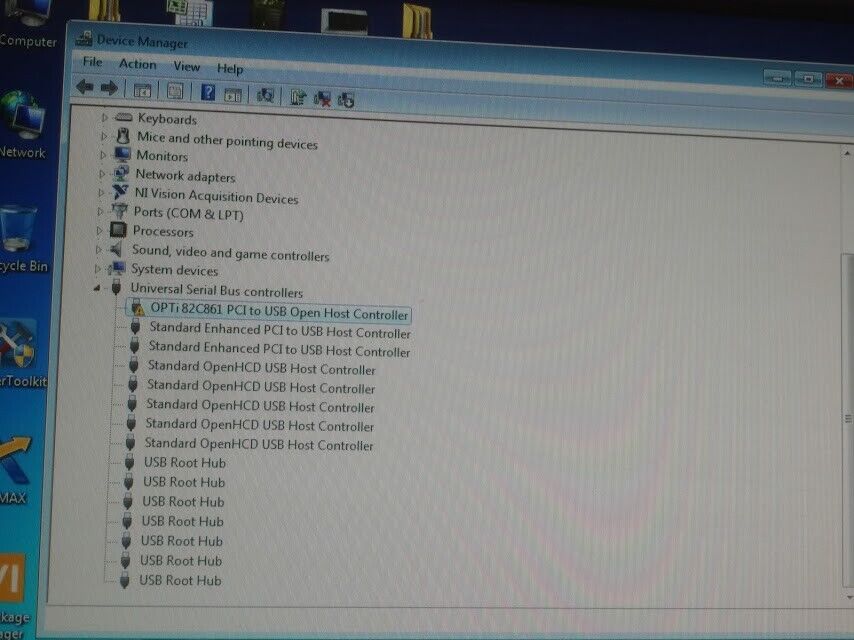The width and height of the screenshot is (854, 640).
Task: Click the Ports (COM & LPT) icon
Action: [119, 210]
